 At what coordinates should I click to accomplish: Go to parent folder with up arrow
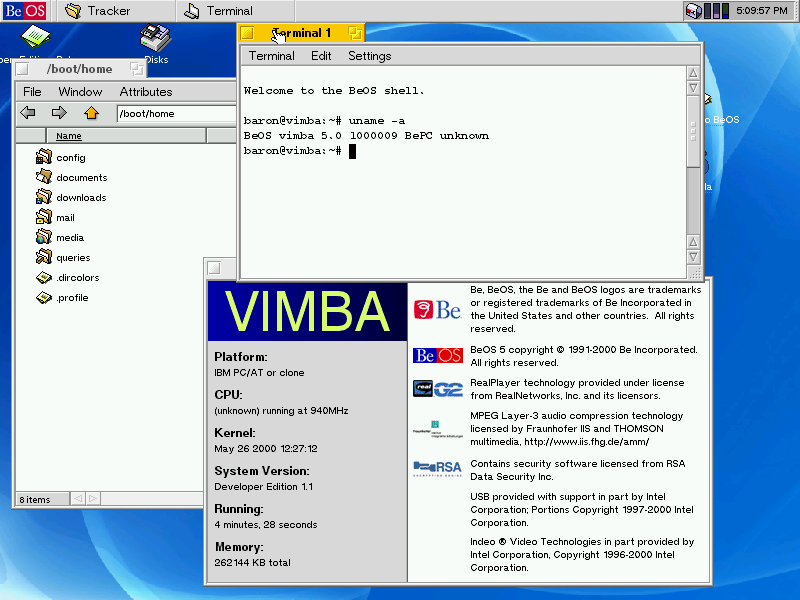(x=91, y=112)
